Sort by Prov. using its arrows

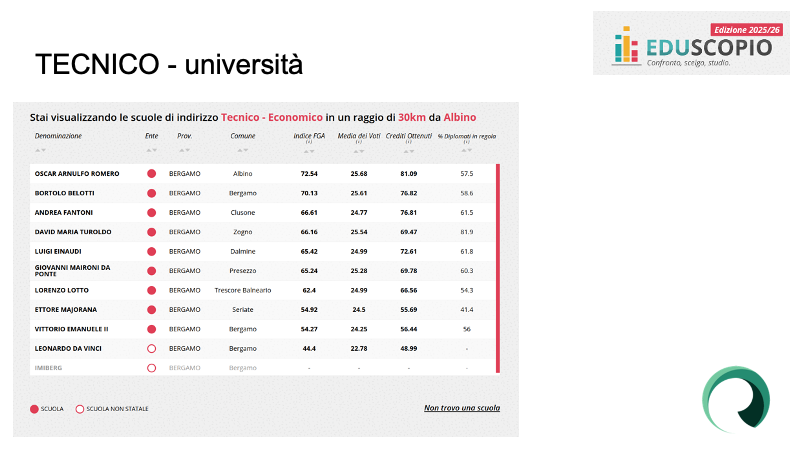[x=184, y=151]
